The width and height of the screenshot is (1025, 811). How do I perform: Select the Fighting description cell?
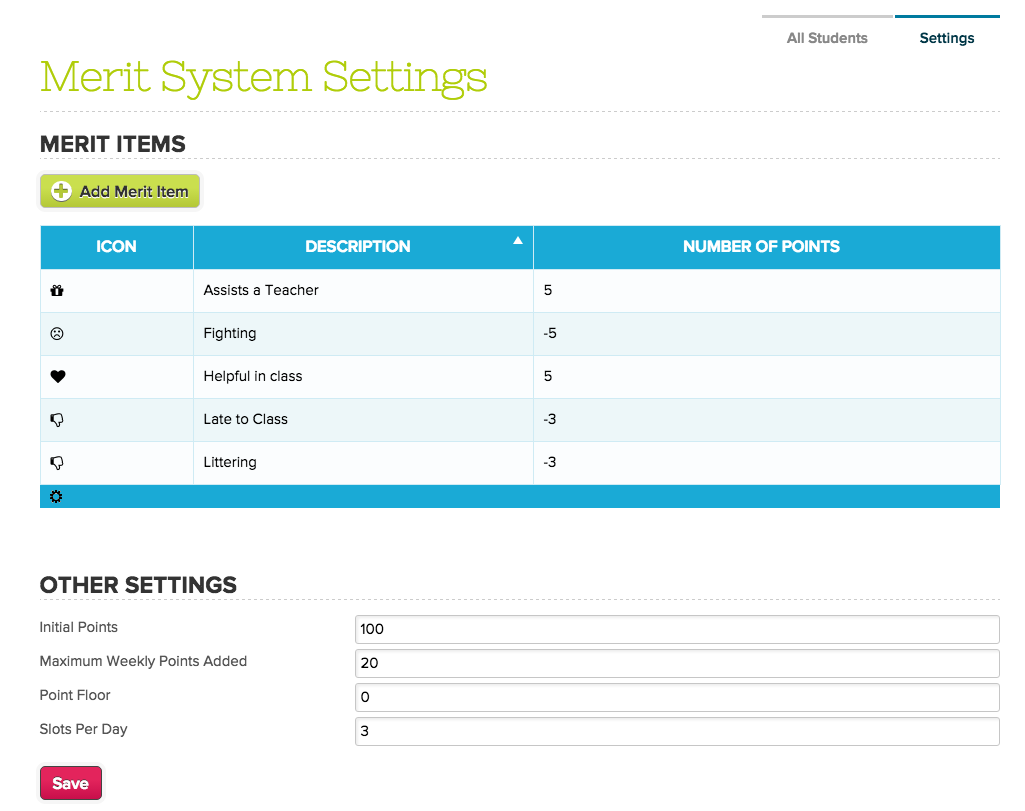[x=230, y=334]
